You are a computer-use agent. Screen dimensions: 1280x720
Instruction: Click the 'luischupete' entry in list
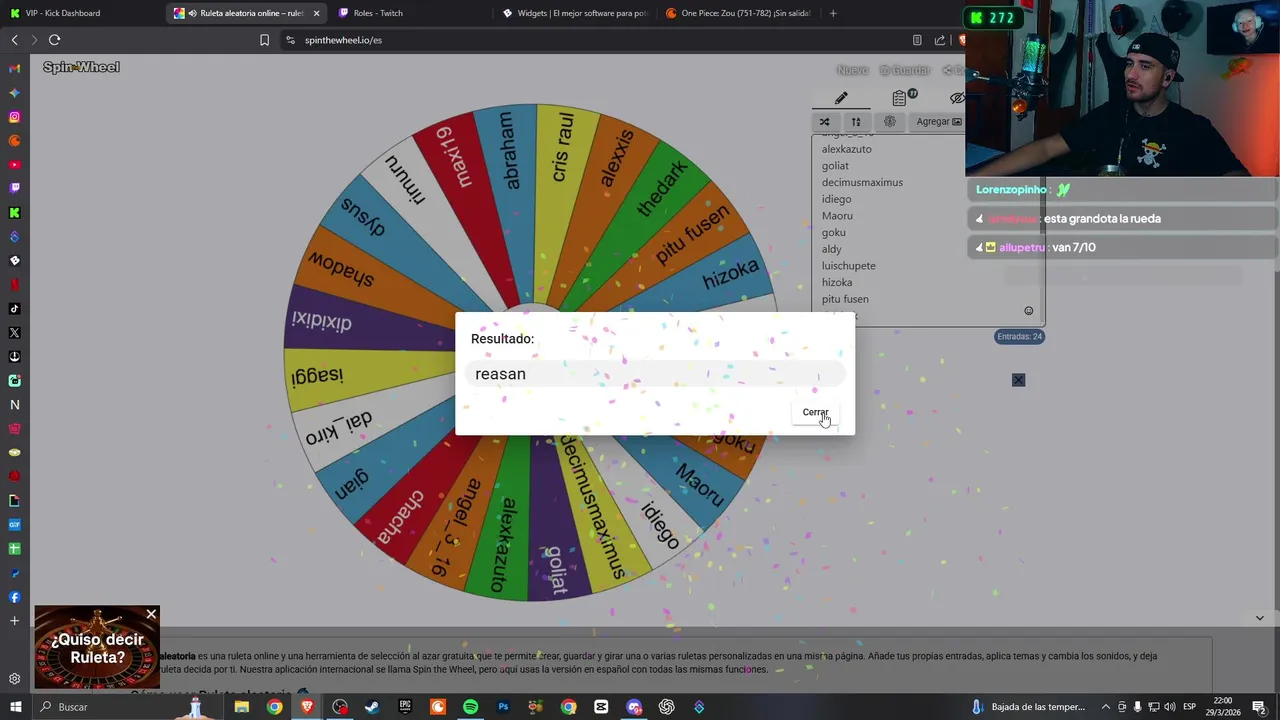click(x=848, y=266)
